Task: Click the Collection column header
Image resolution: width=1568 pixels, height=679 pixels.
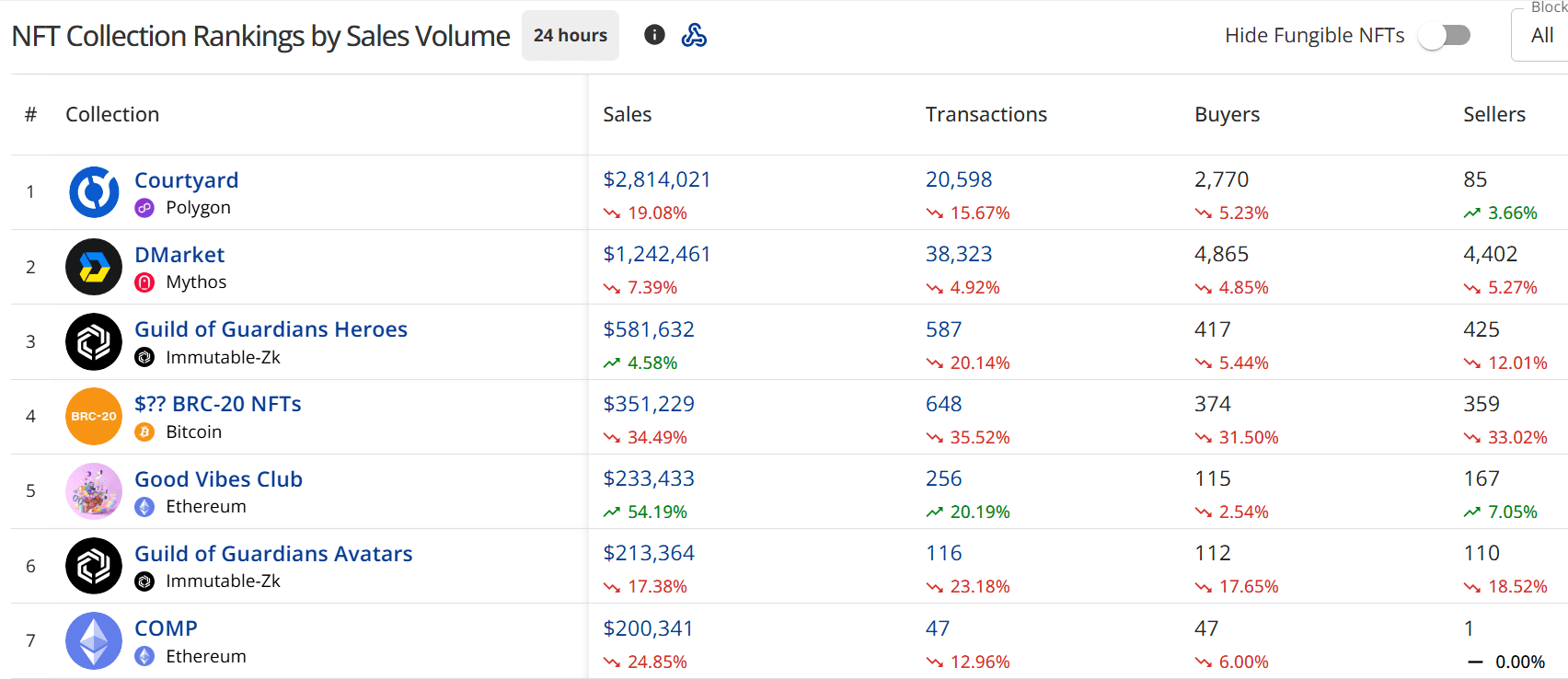Action: 112,114
